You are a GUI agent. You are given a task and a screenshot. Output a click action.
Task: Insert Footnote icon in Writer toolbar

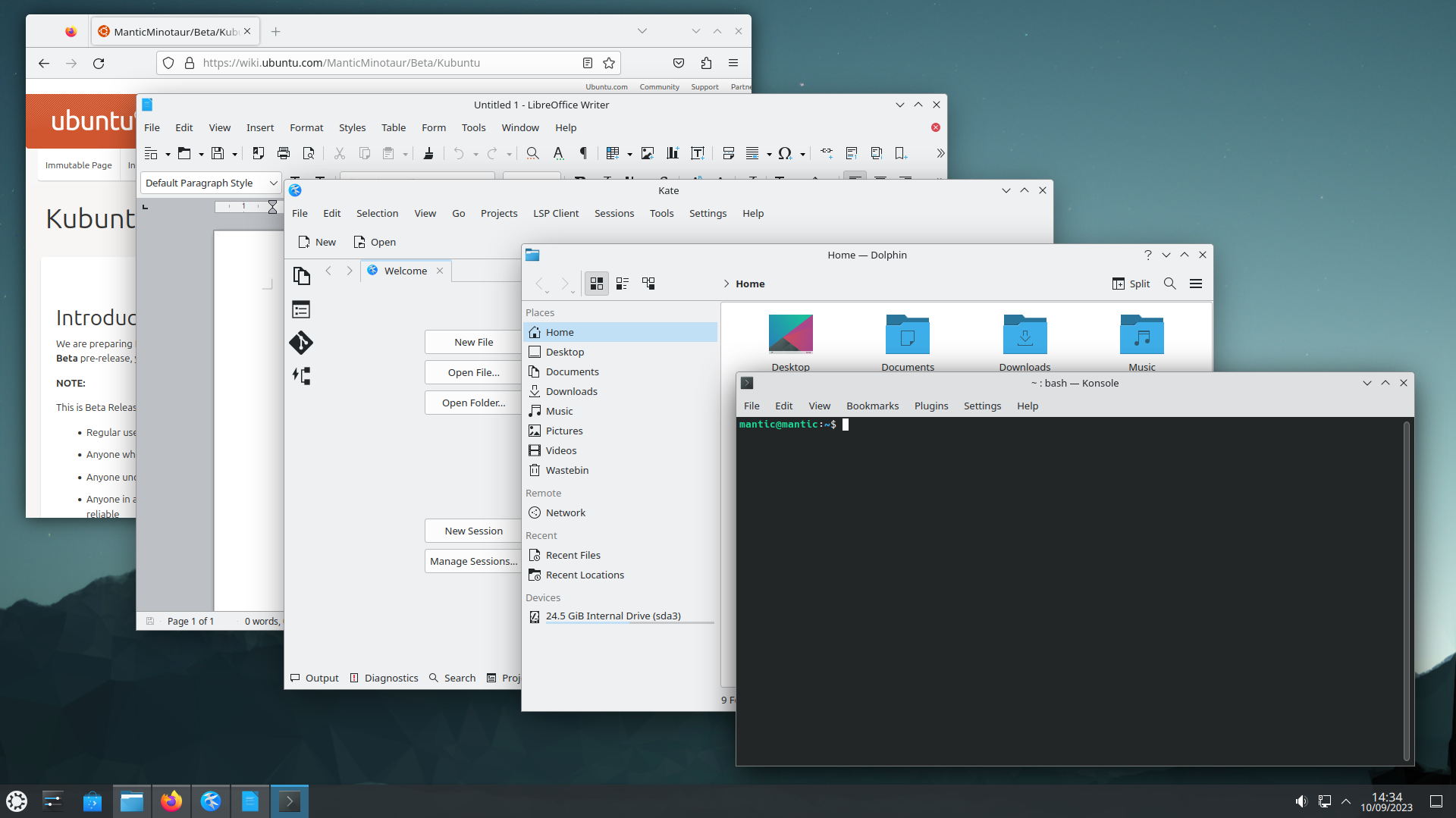[x=852, y=153]
